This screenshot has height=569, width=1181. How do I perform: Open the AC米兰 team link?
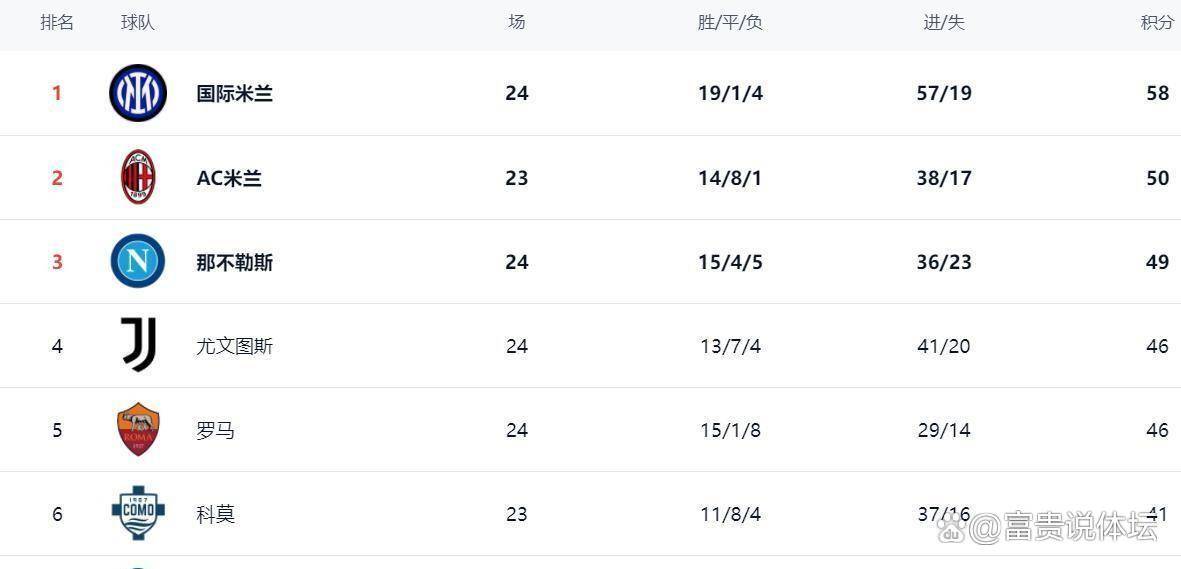(x=229, y=178)
